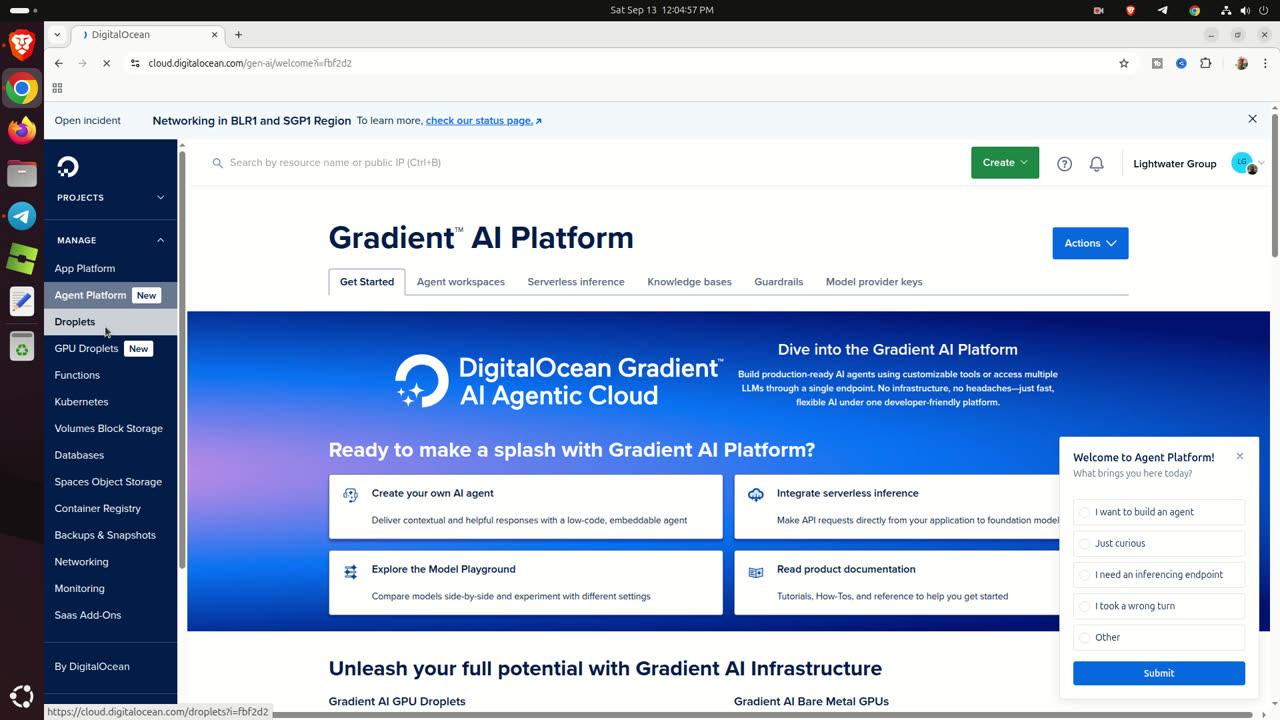
Task: Switch to the Serverless inference tab
Action: click(x=576, y=282)
